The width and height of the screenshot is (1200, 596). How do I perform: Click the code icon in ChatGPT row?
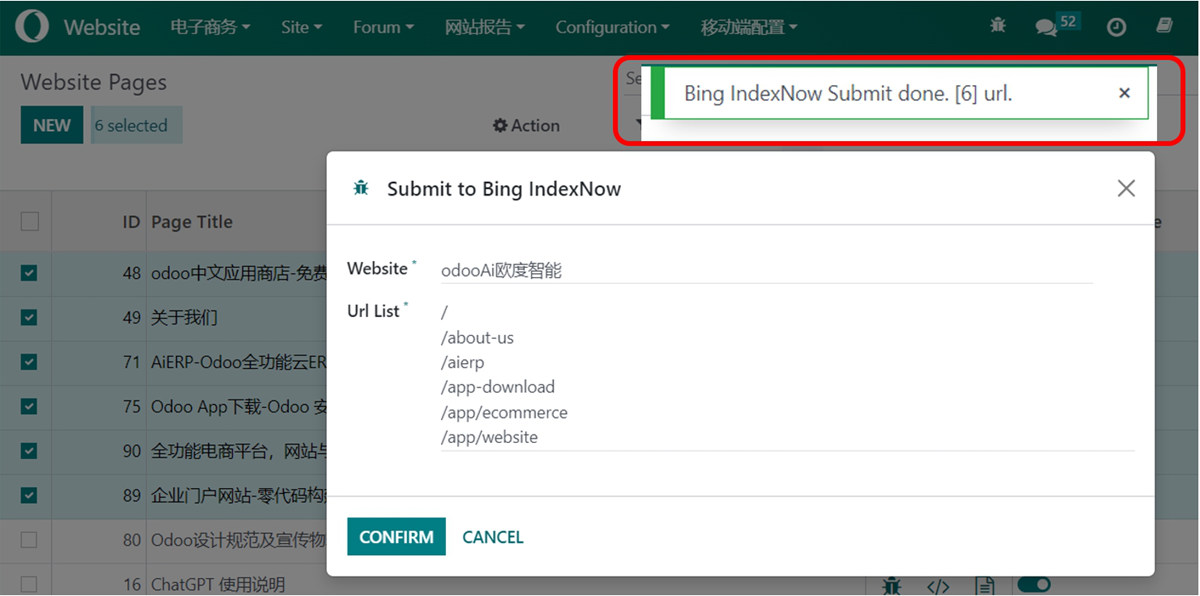[x=938, y=585]
